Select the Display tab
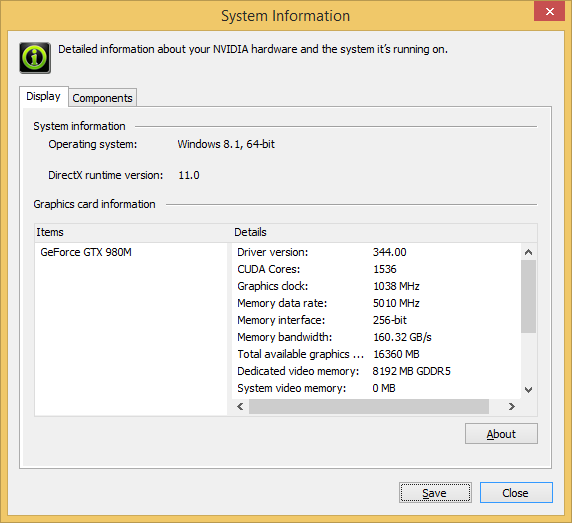Image resolution: width=572 pixels, height=523 pixels. coord(43,96)
